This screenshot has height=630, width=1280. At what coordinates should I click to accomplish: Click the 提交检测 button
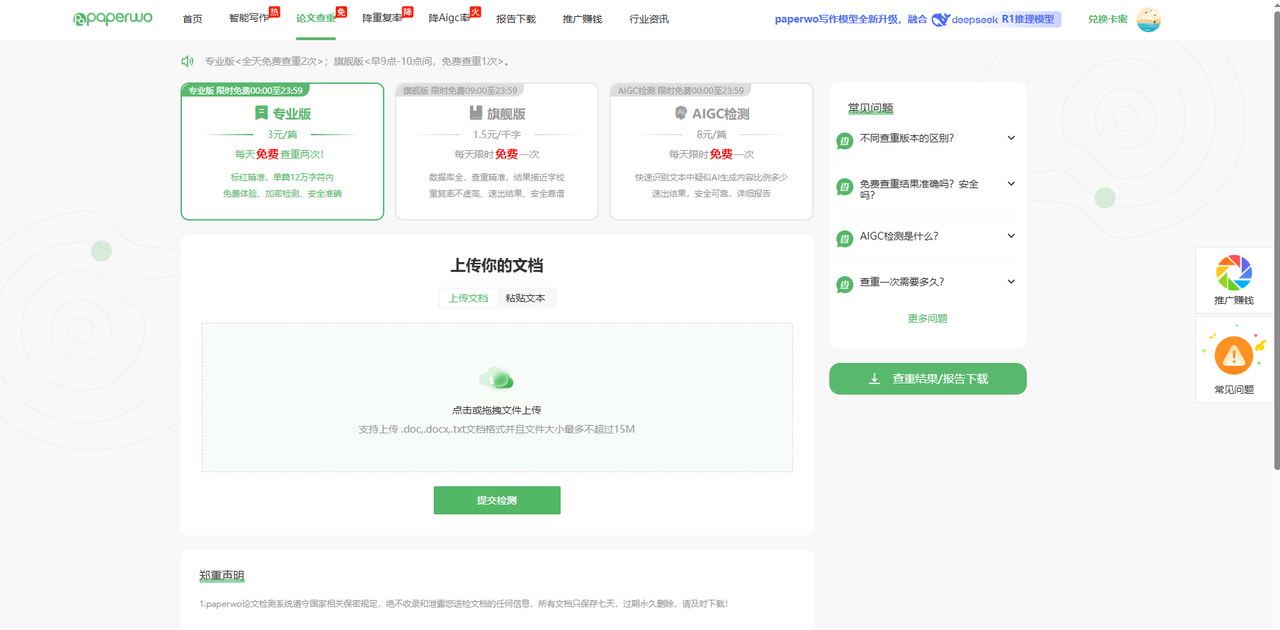(496, 500)
